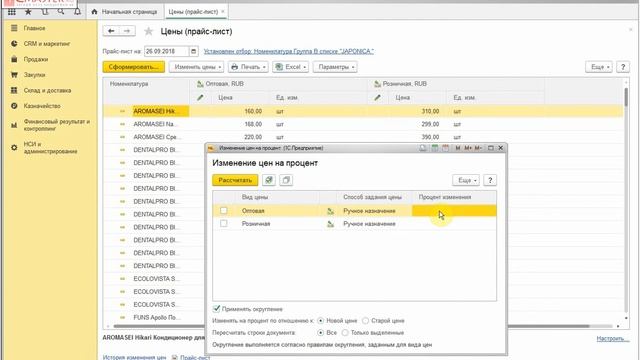Open the nomenclature group JAPONICA filter link
The width and height of the screenshot is (640, 360).
tap(289, 51)
